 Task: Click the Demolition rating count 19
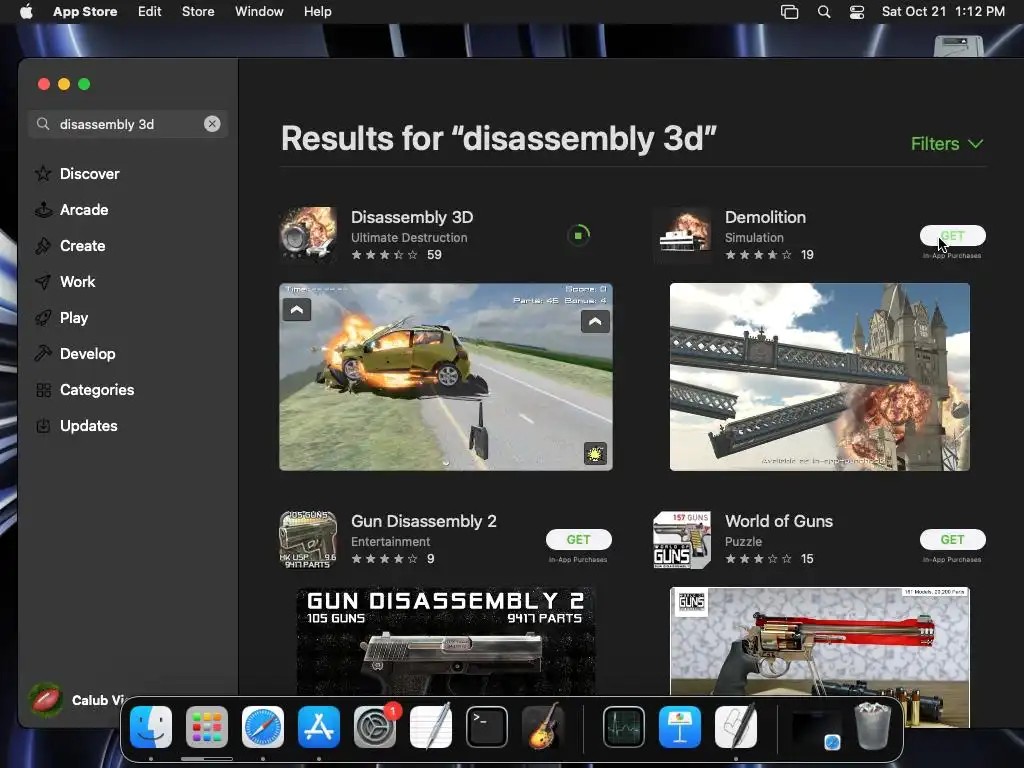(x=807, y=255)
